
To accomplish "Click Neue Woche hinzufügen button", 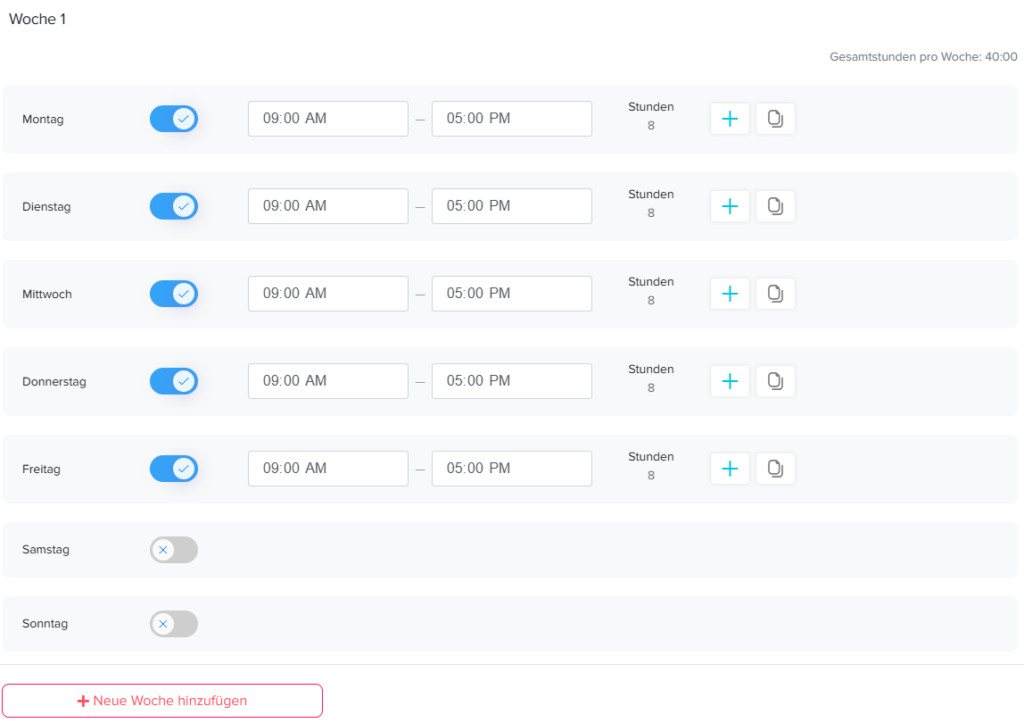I will 162,701.
